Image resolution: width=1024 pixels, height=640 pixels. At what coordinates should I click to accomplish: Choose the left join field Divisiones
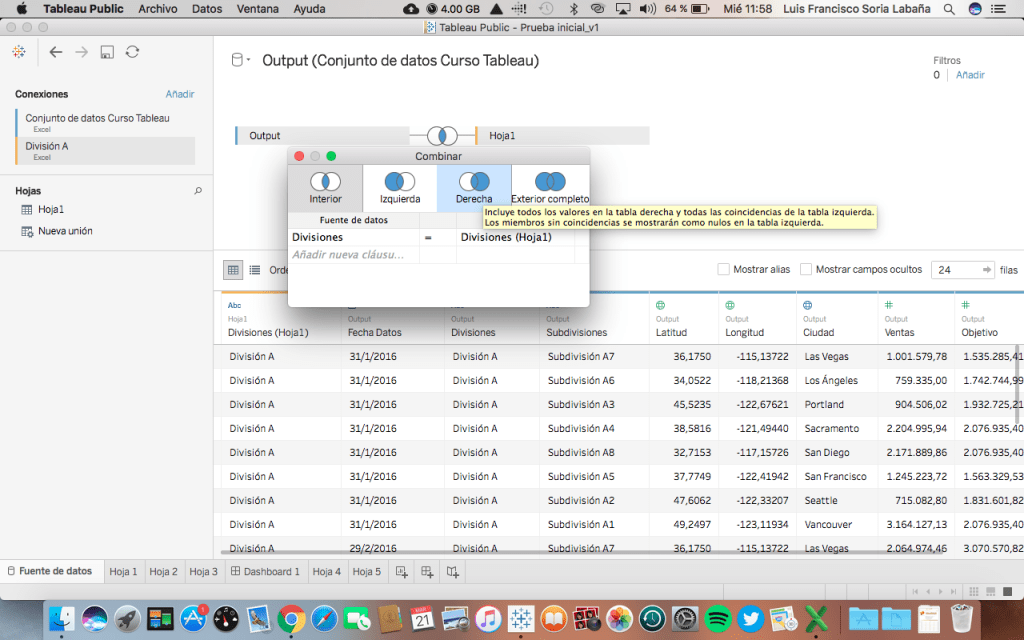[x=353, y=237]
